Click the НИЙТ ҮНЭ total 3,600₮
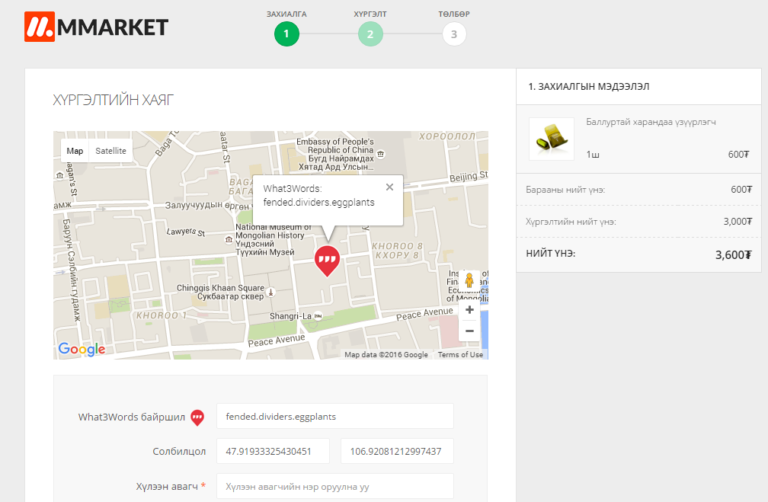The width and height of the screenshot is (768, 502). 733,255
